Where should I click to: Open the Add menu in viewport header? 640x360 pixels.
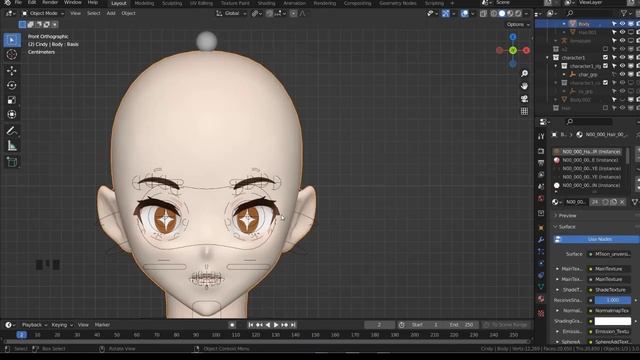[x=111, y=13]
